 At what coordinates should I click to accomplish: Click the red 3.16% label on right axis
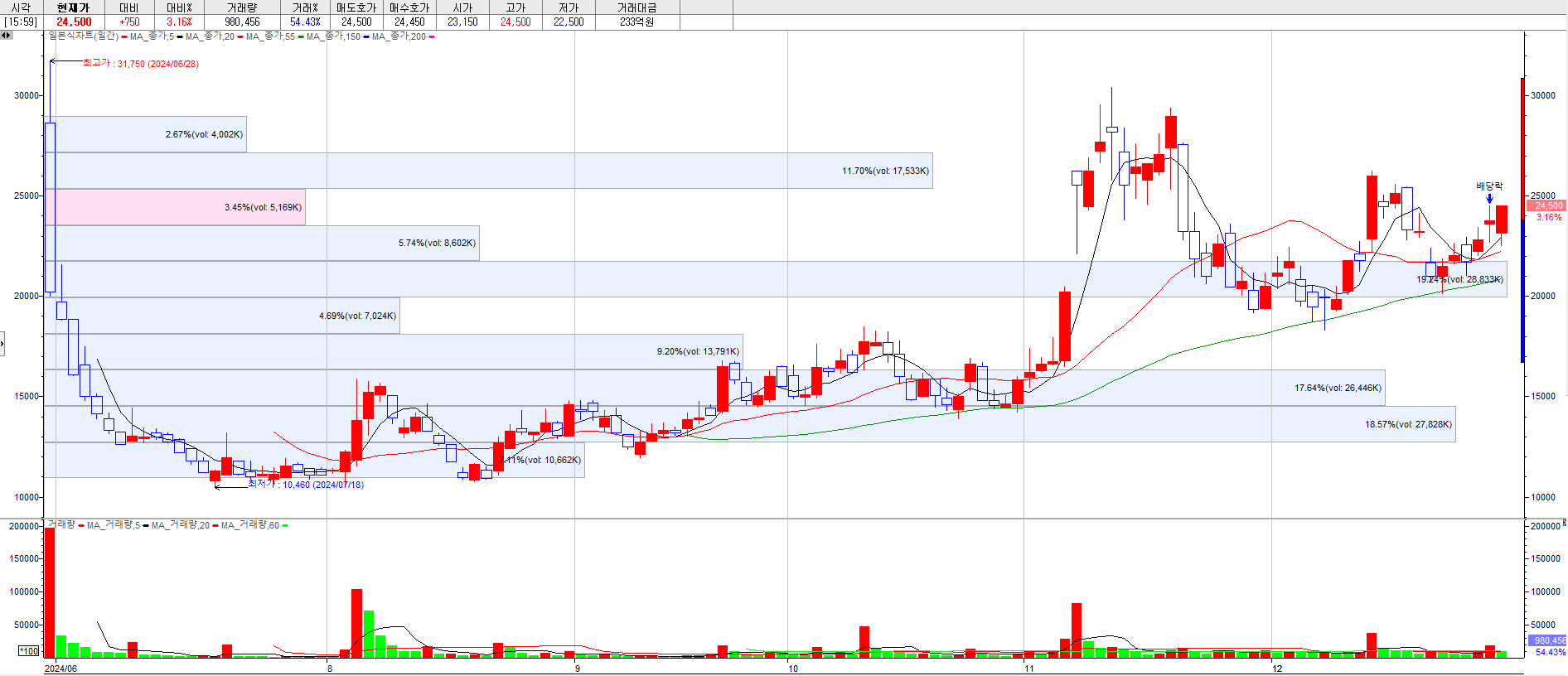1548,217
